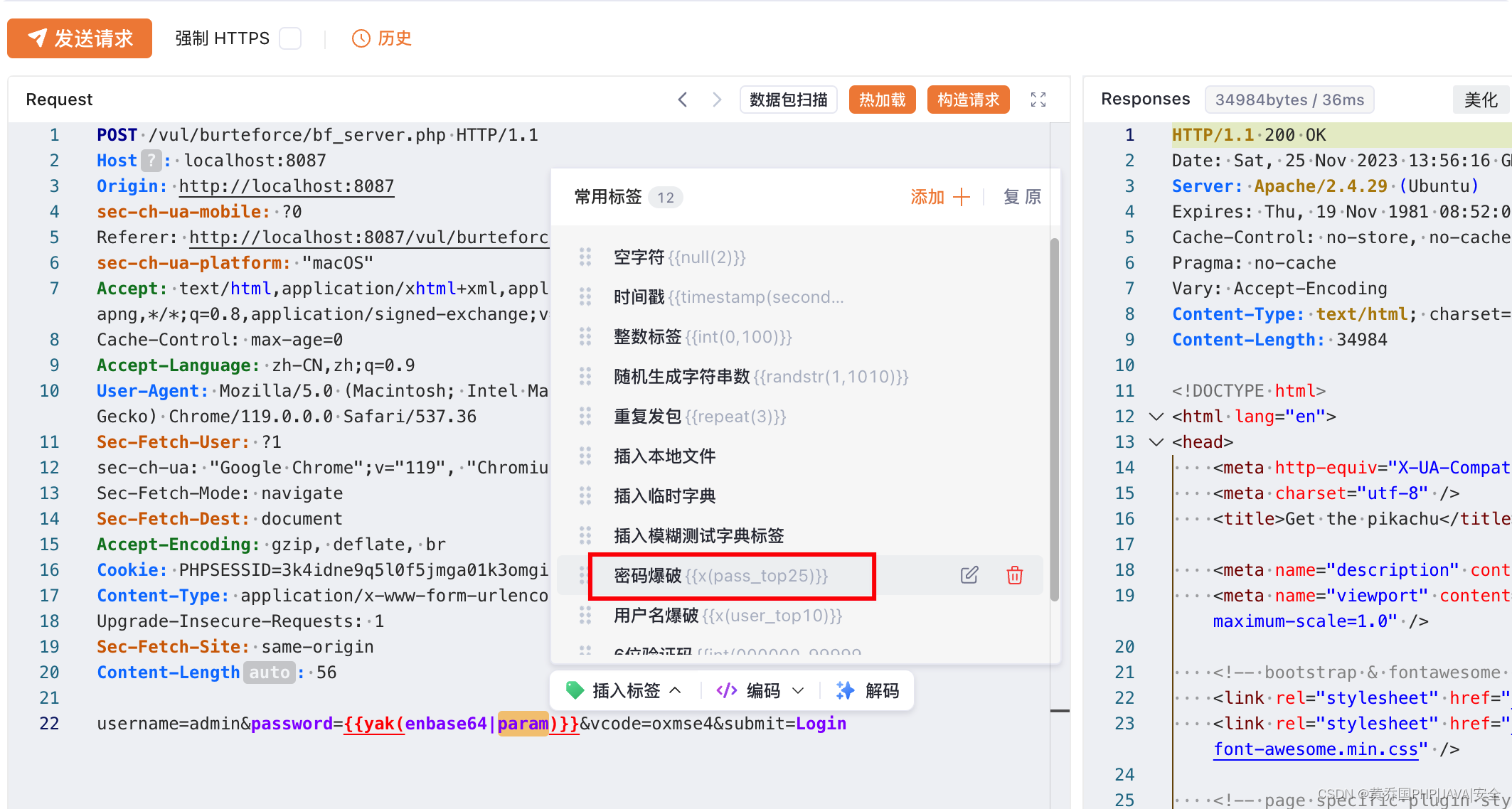Click the 数据包扫描 packet scan button
The height and width of the screenshot is (809, 1512).
click(x=789, y=100)
